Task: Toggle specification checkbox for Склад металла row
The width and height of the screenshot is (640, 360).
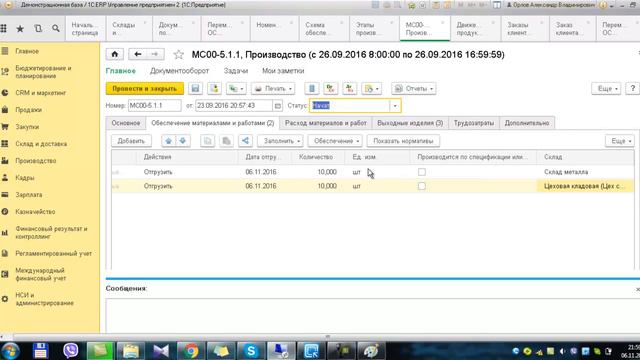Action: pos(422,172)
